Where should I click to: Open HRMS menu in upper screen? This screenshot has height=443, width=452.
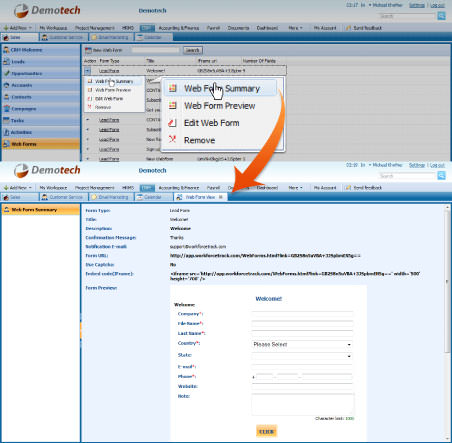(x=128, y=28)
